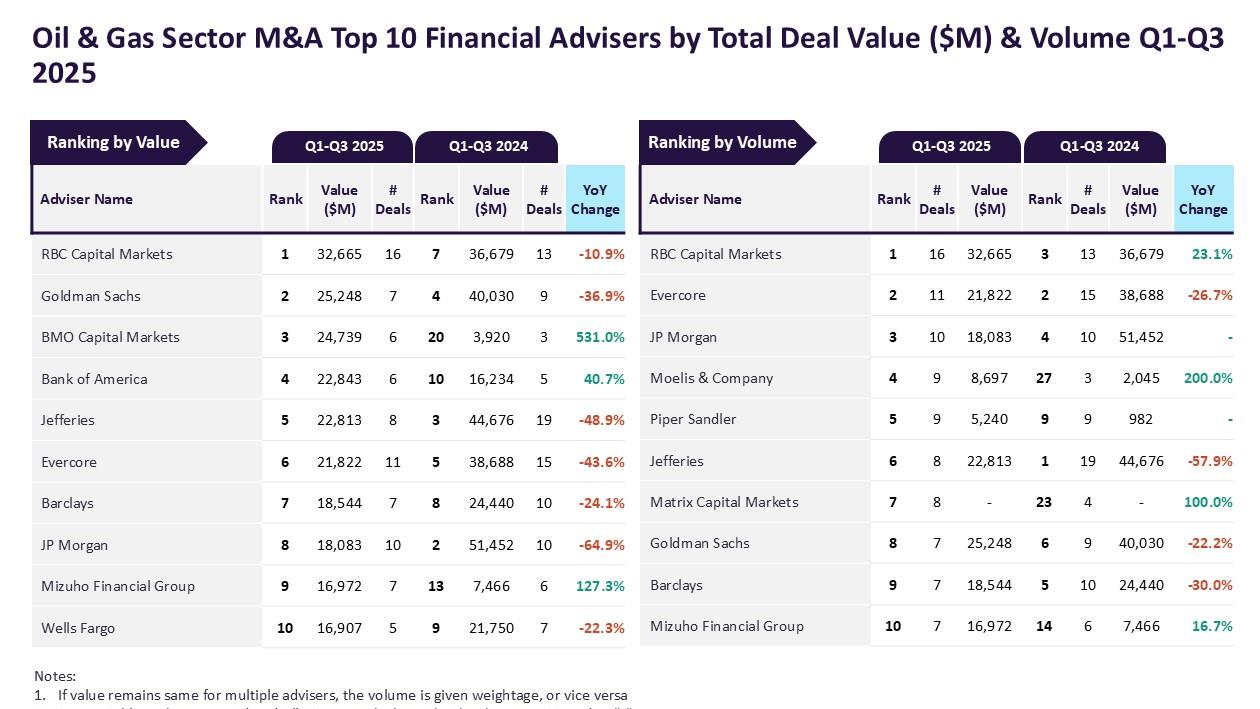Click the "Ranking by Volume" banner label
The height and width of the screenshot is (709, 1260).
[722, 142]
